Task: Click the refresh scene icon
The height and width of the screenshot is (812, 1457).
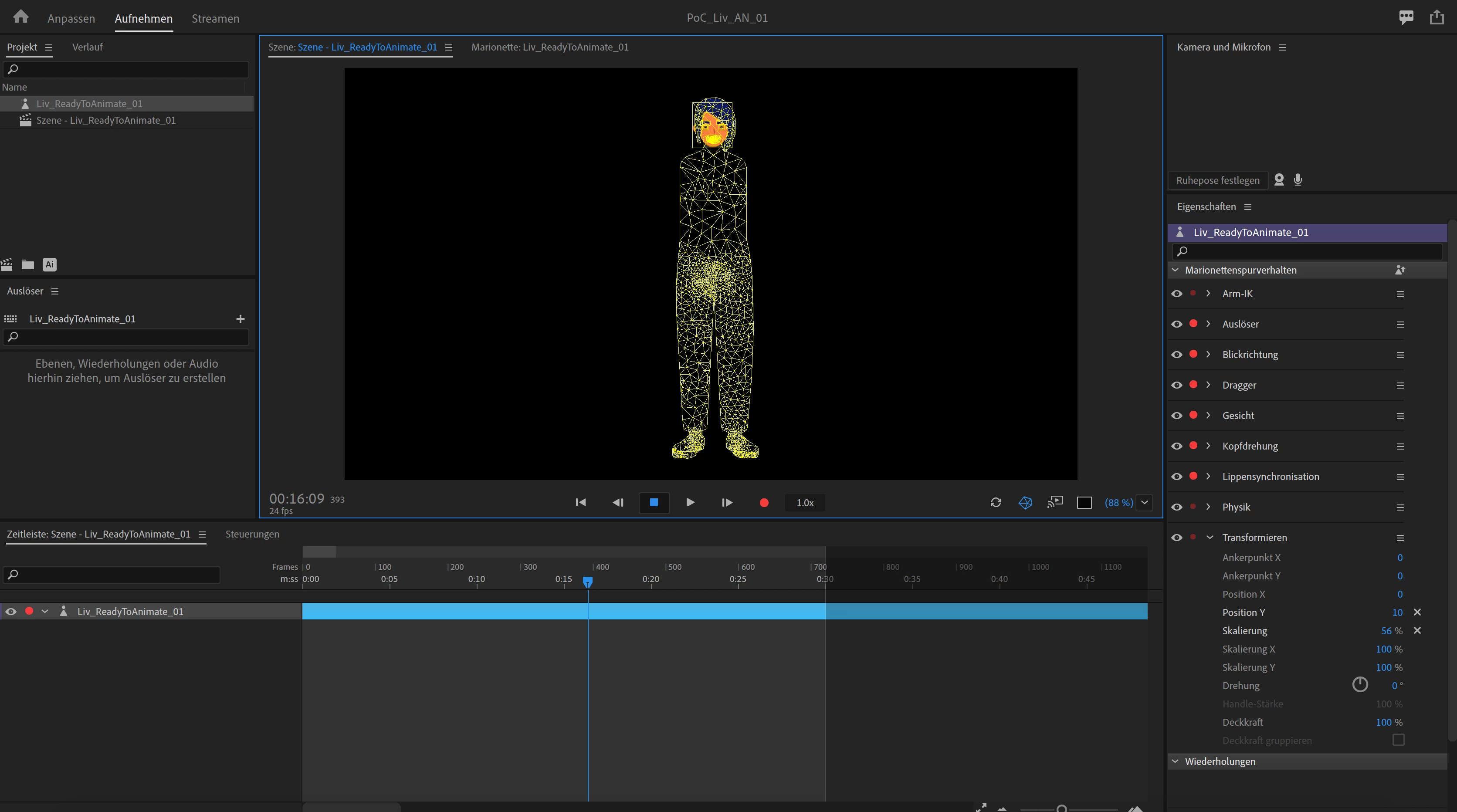Action: pos(996,503)
